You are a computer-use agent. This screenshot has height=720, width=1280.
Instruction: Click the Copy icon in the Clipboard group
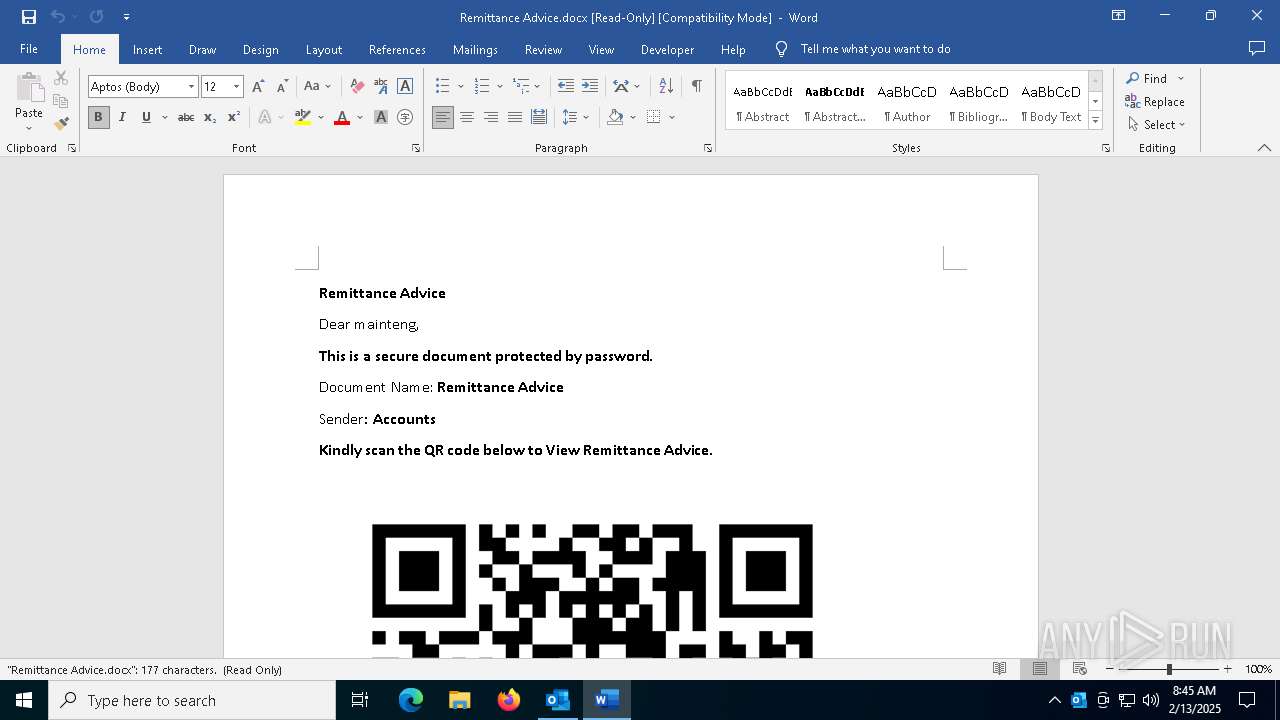(61, 101)
